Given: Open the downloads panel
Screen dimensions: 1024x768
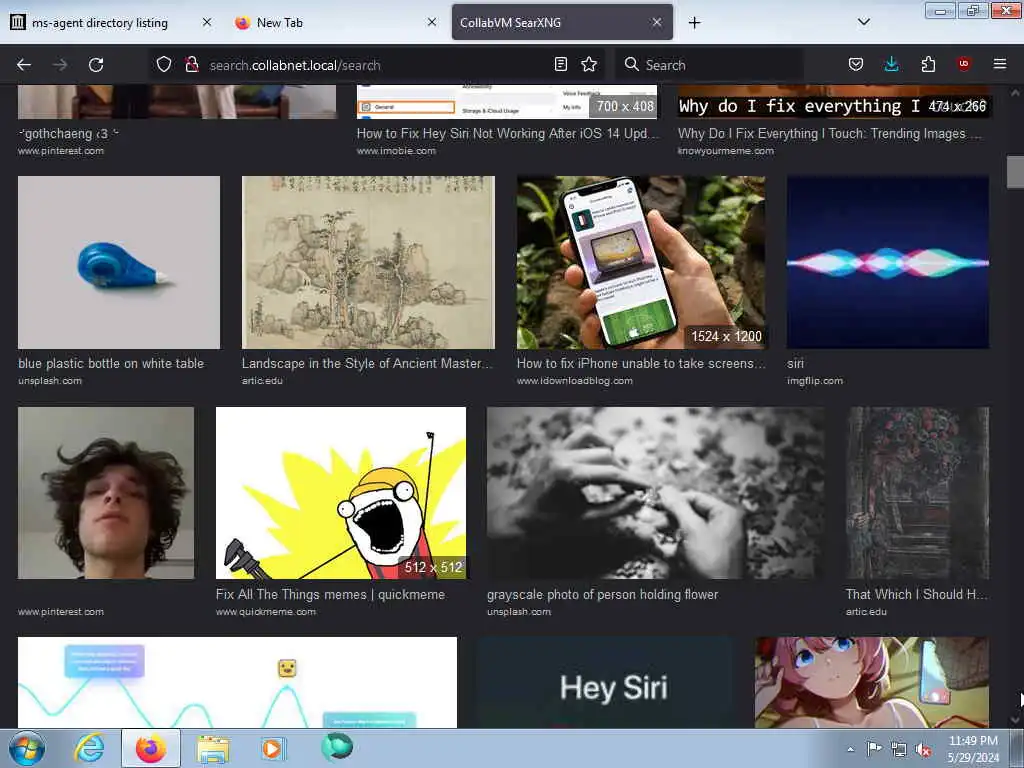Looking at the screenshot, I should (x=891, y=64).
